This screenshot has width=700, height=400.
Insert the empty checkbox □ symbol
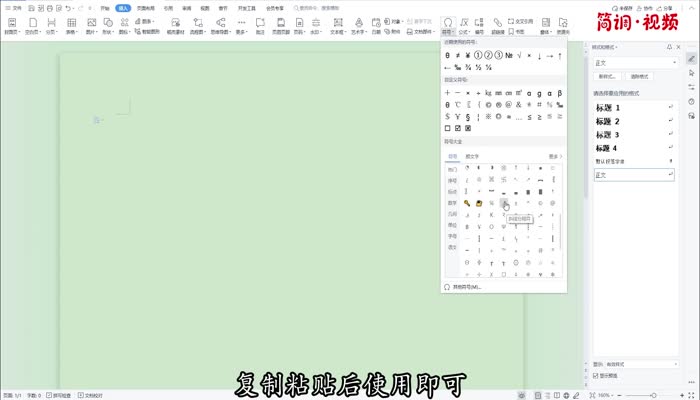pyautogui.click(x=447, y=129)
